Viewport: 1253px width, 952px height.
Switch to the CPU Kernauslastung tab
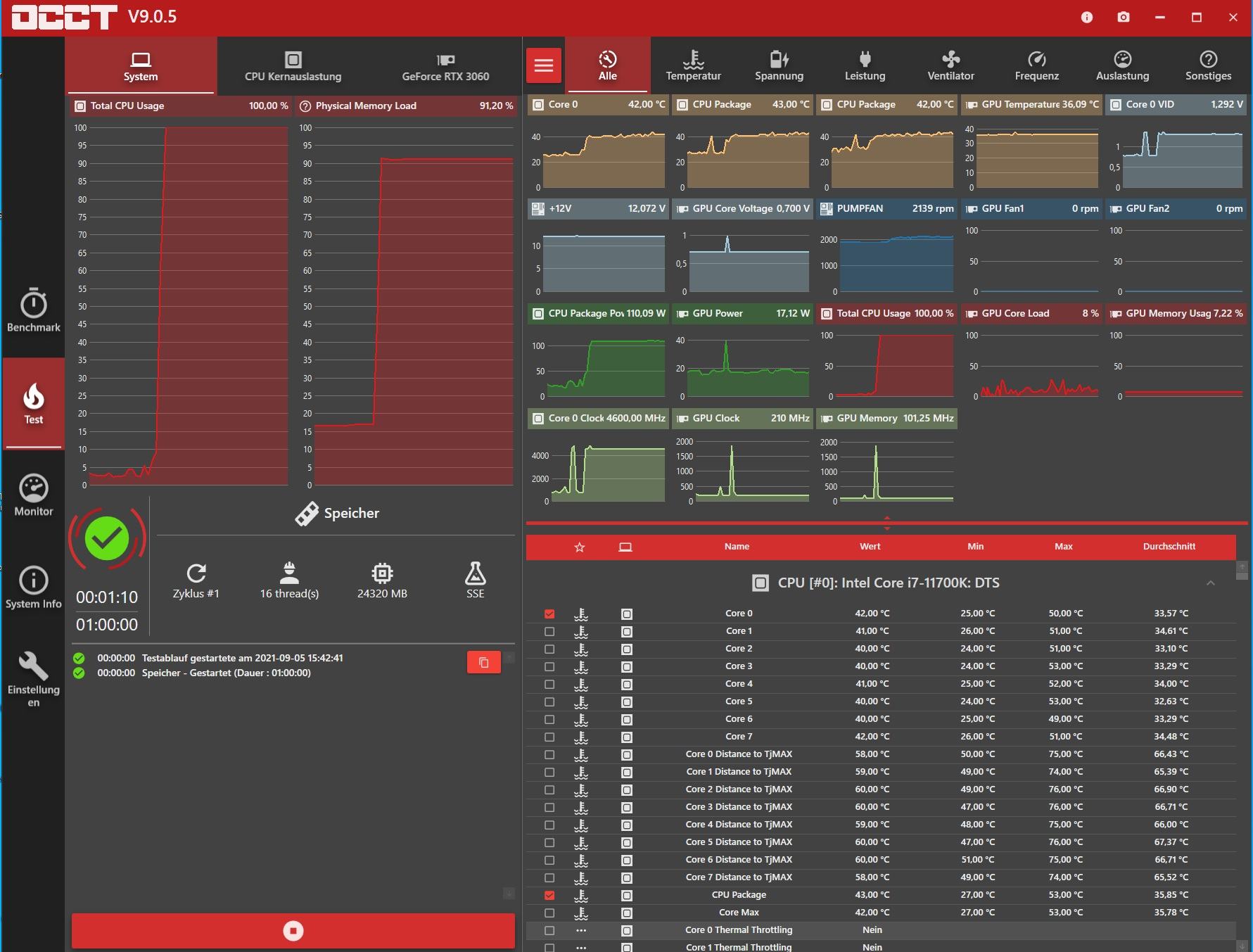click(x=293, y=66)
